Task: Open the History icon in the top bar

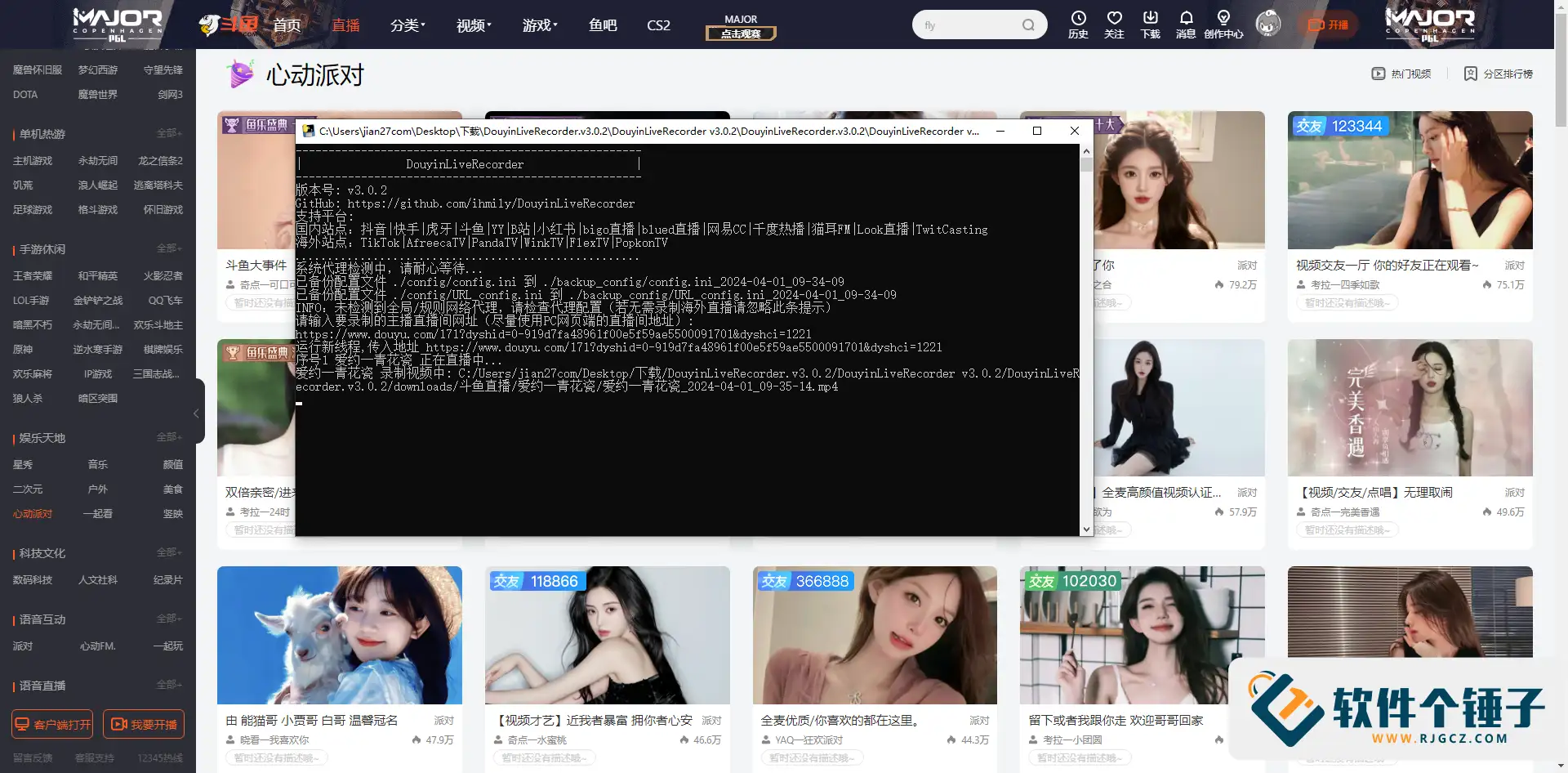Action: click(1078, 25)
